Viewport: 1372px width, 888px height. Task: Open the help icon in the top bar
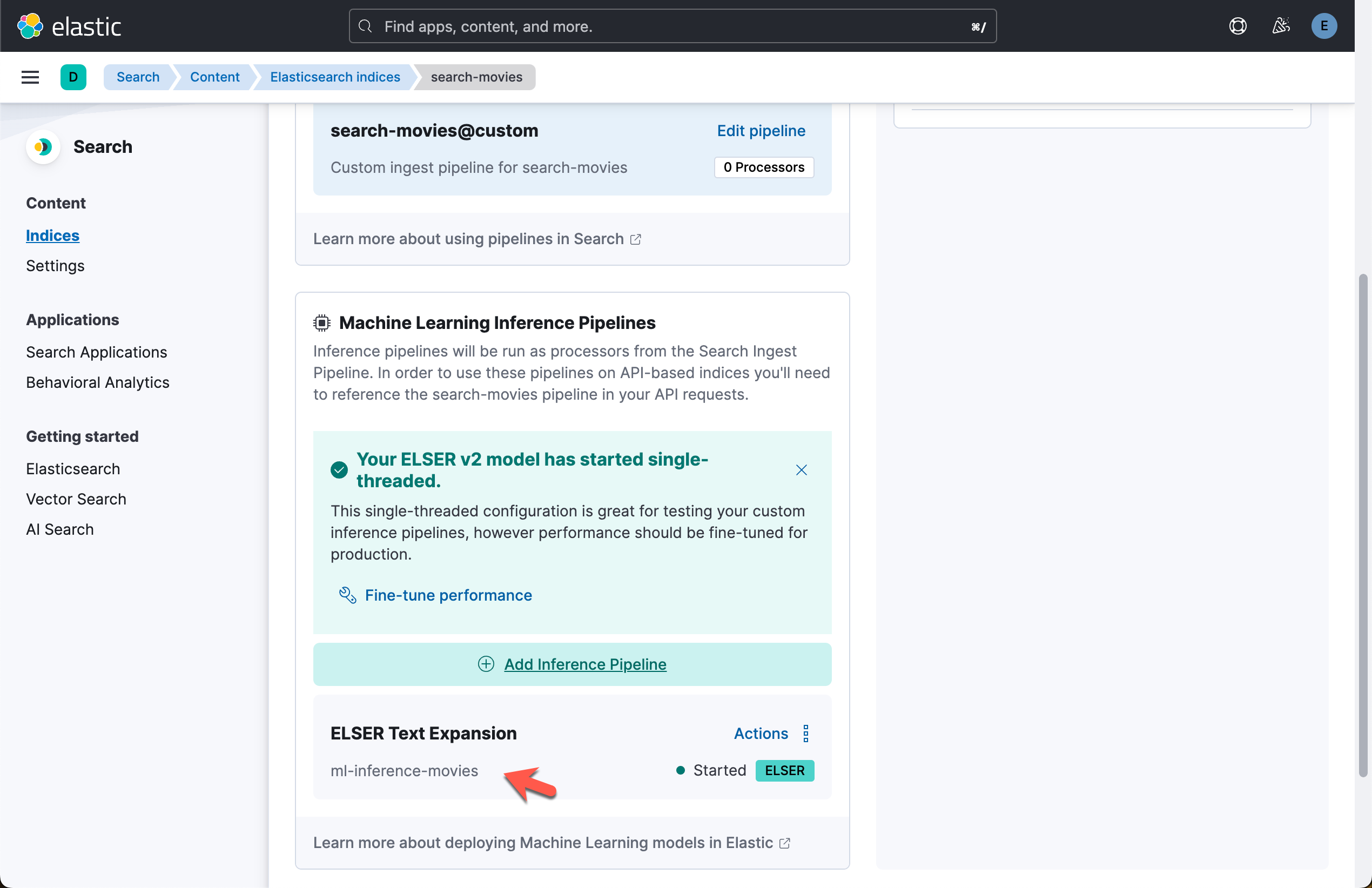coord(1238,25)
